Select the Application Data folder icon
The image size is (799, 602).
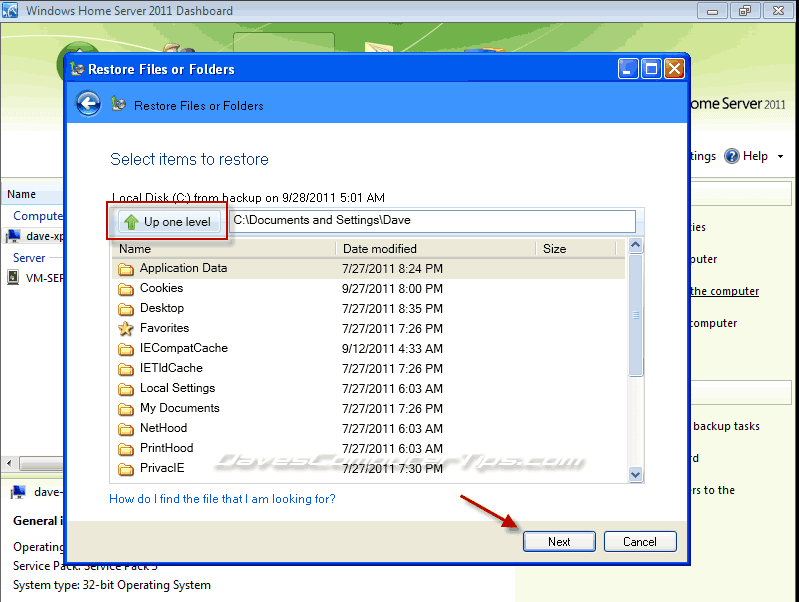tap(125, 269)
